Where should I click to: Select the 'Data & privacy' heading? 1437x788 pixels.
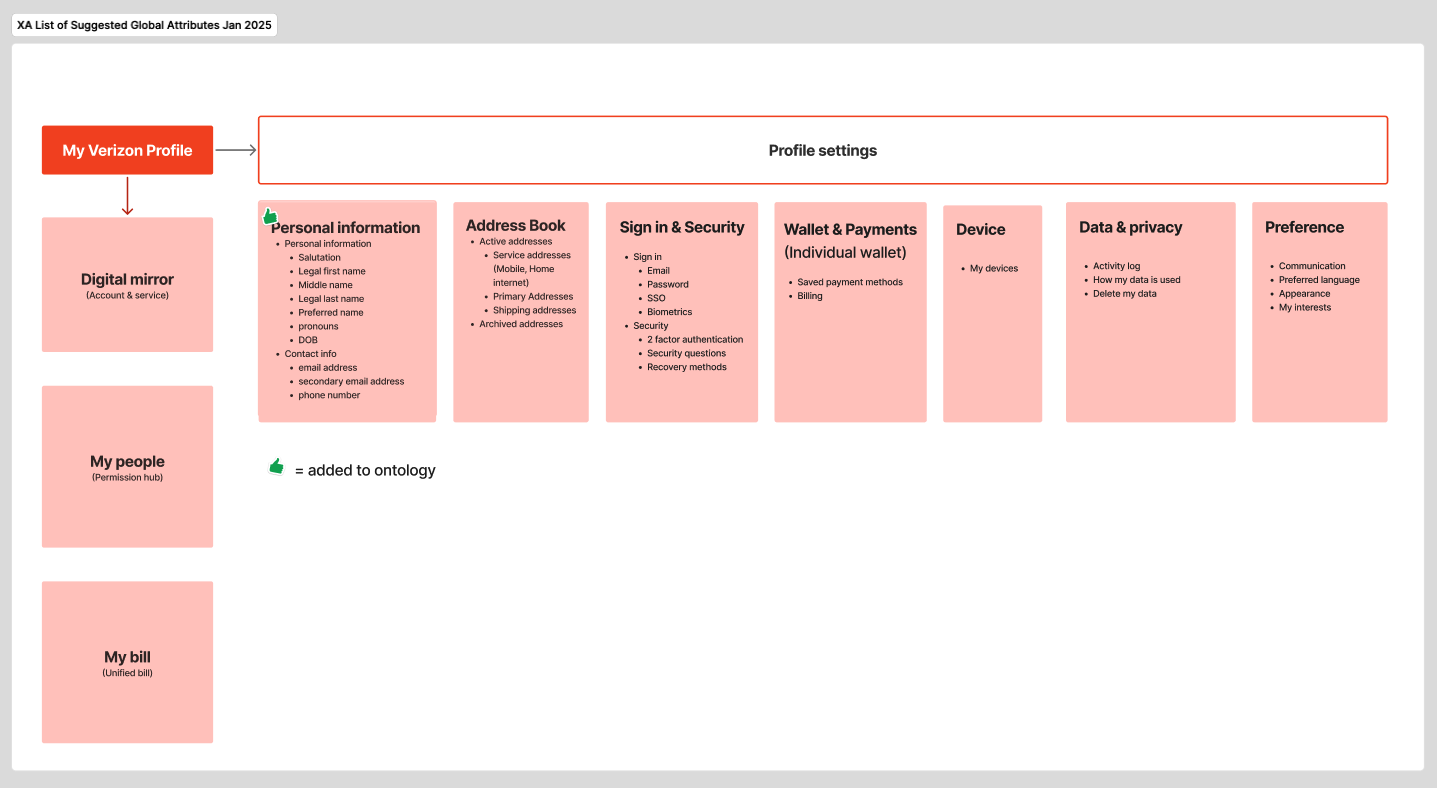click(x=1131, y=228)
